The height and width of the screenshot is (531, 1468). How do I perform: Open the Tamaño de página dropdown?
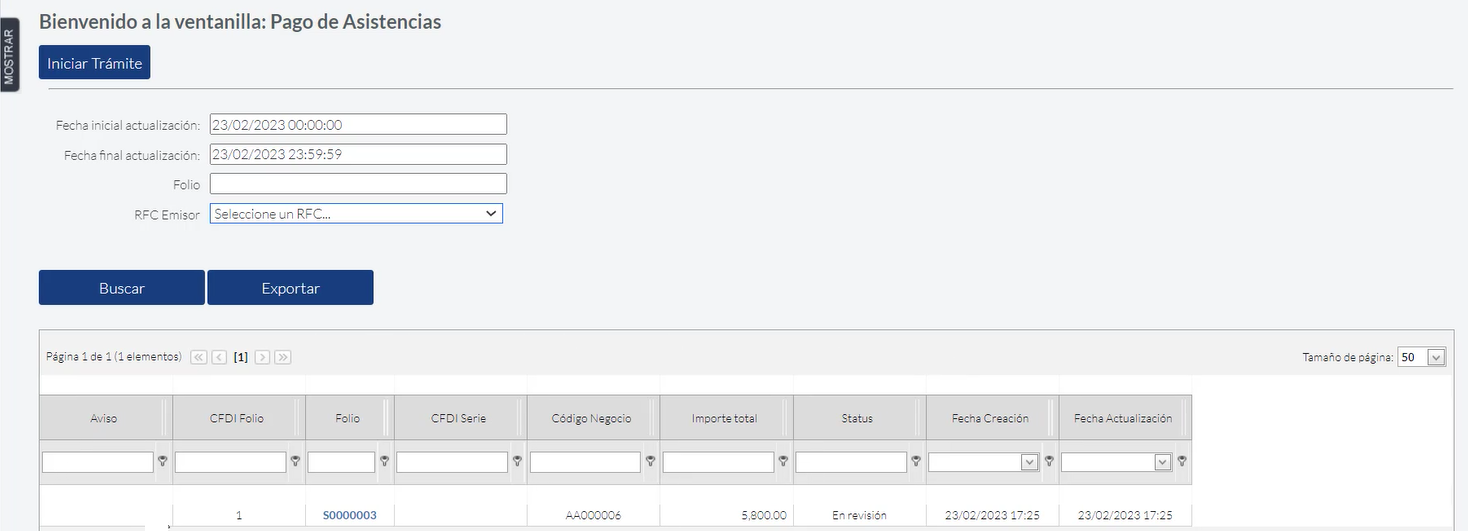click(x=1437, y=357)
